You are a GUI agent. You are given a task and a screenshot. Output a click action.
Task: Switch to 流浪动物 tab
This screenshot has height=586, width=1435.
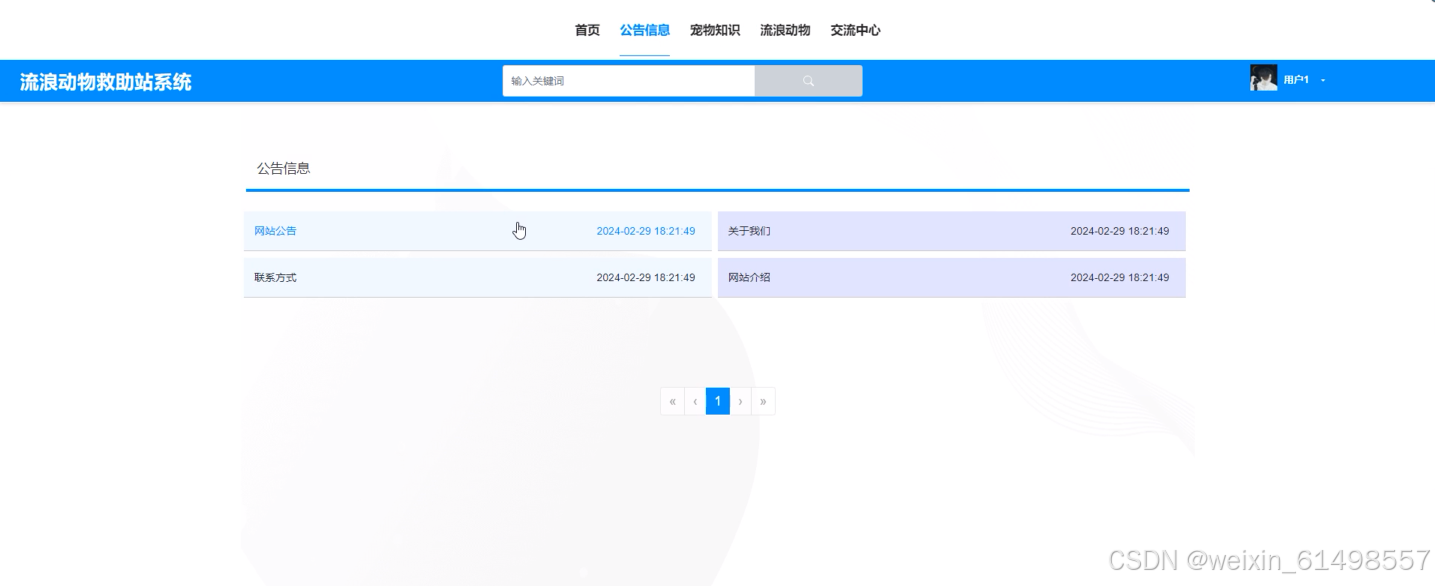click(x=785, y=30)
